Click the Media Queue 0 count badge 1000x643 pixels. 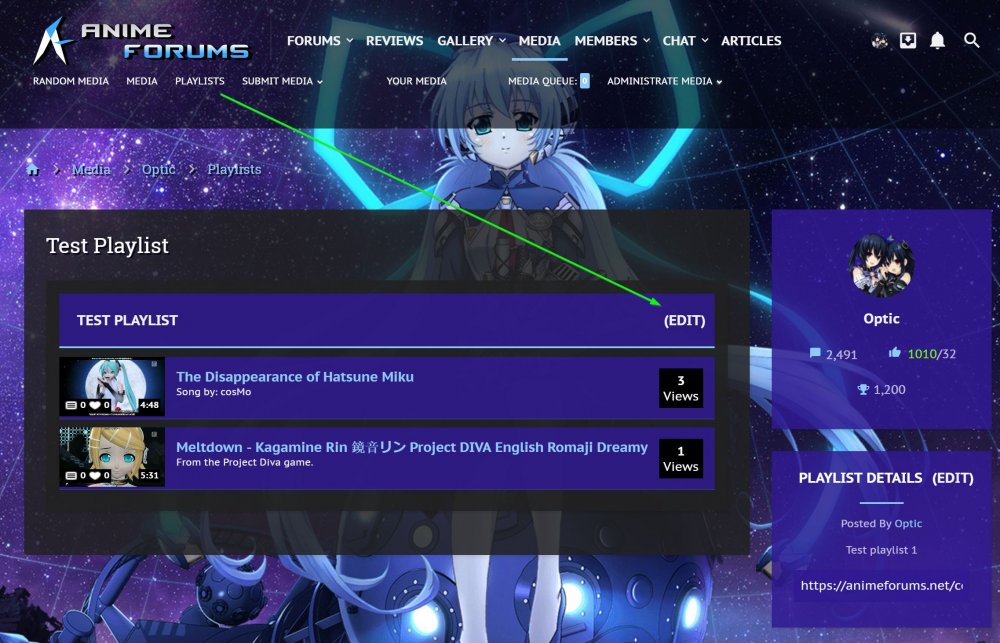[x=585, y=81]
